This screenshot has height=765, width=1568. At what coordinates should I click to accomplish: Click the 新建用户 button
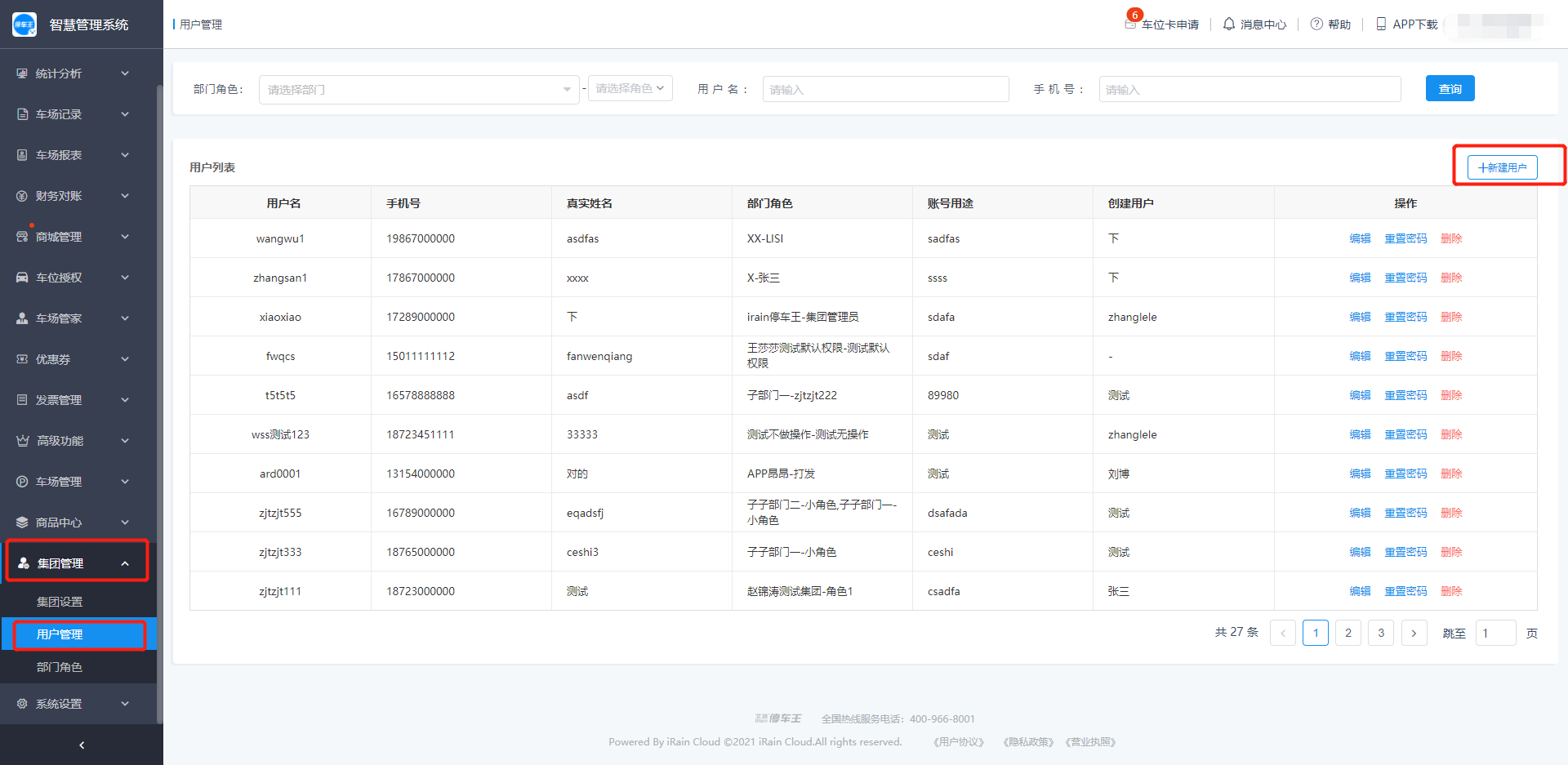coord(1502,167)
